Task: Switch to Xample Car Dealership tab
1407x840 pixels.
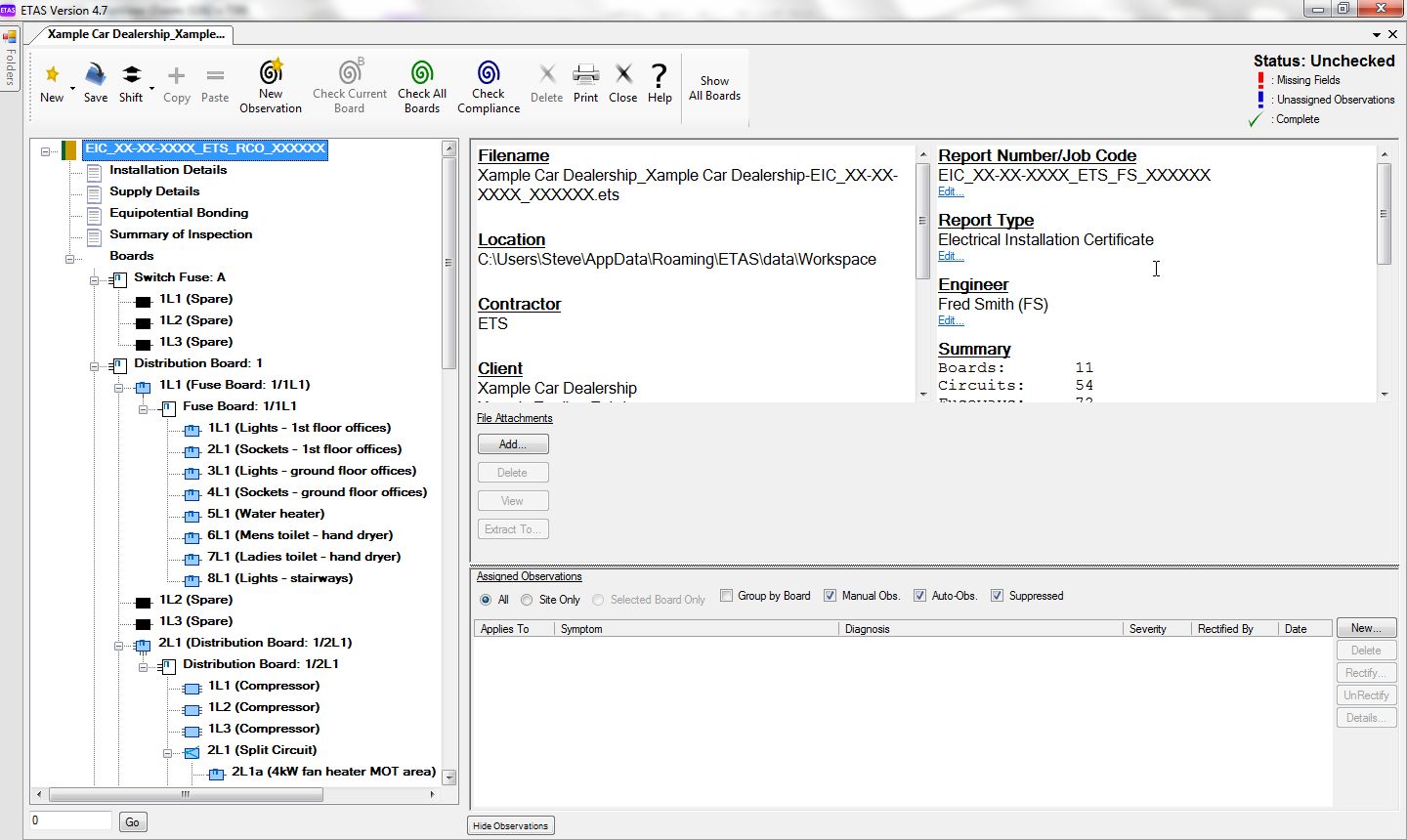Action: point(136,34)
